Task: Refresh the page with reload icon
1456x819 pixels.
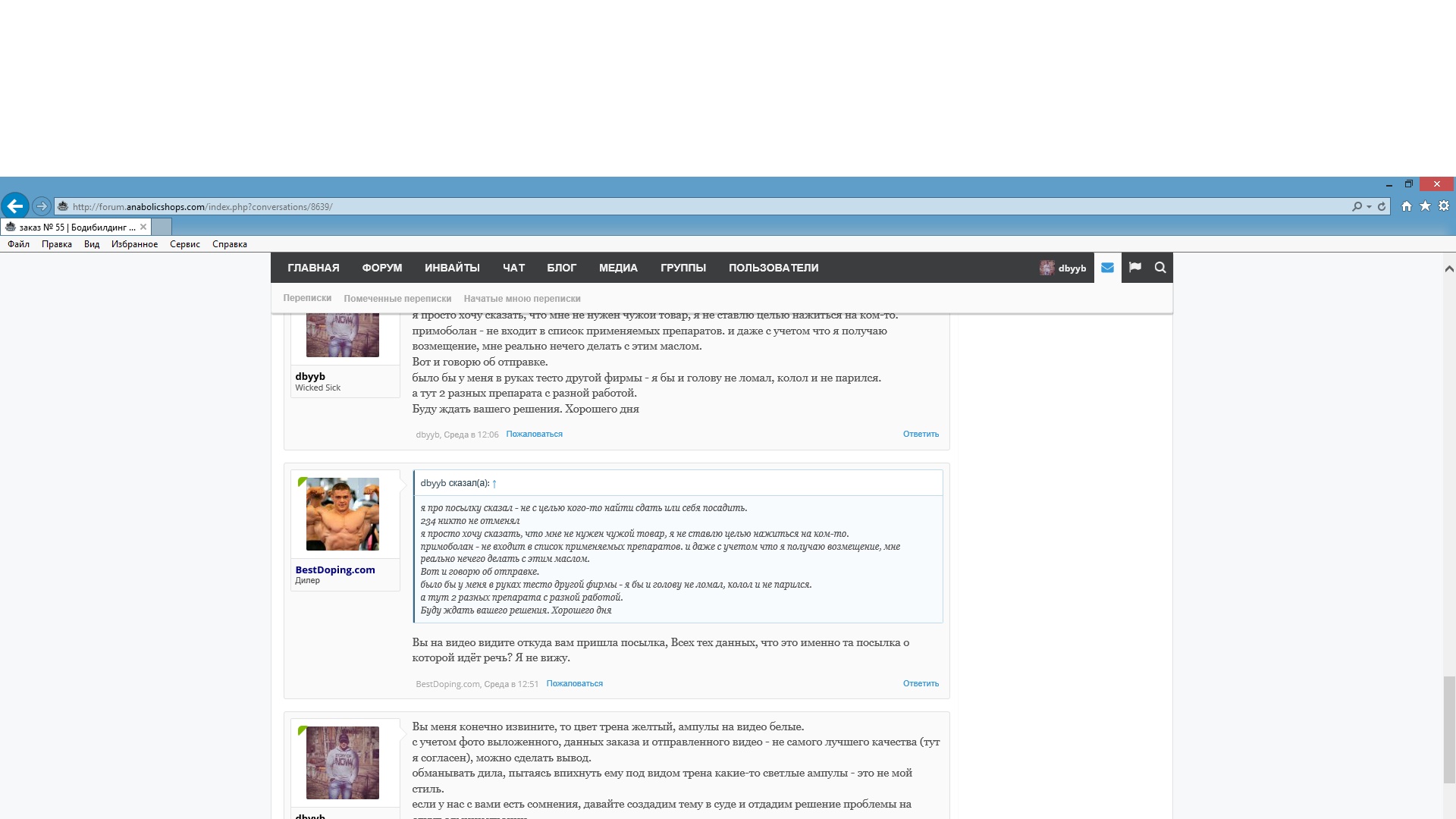Action: [x=1382, y=206]
